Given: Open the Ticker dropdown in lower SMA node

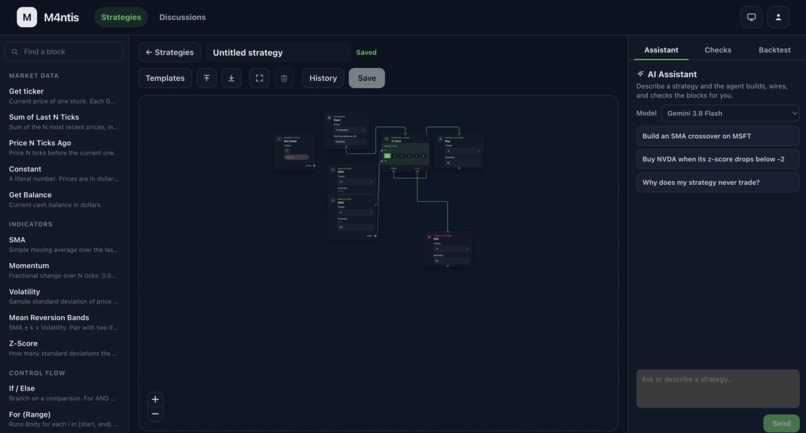Looking at the screenshot, I should tap(355, 212).
